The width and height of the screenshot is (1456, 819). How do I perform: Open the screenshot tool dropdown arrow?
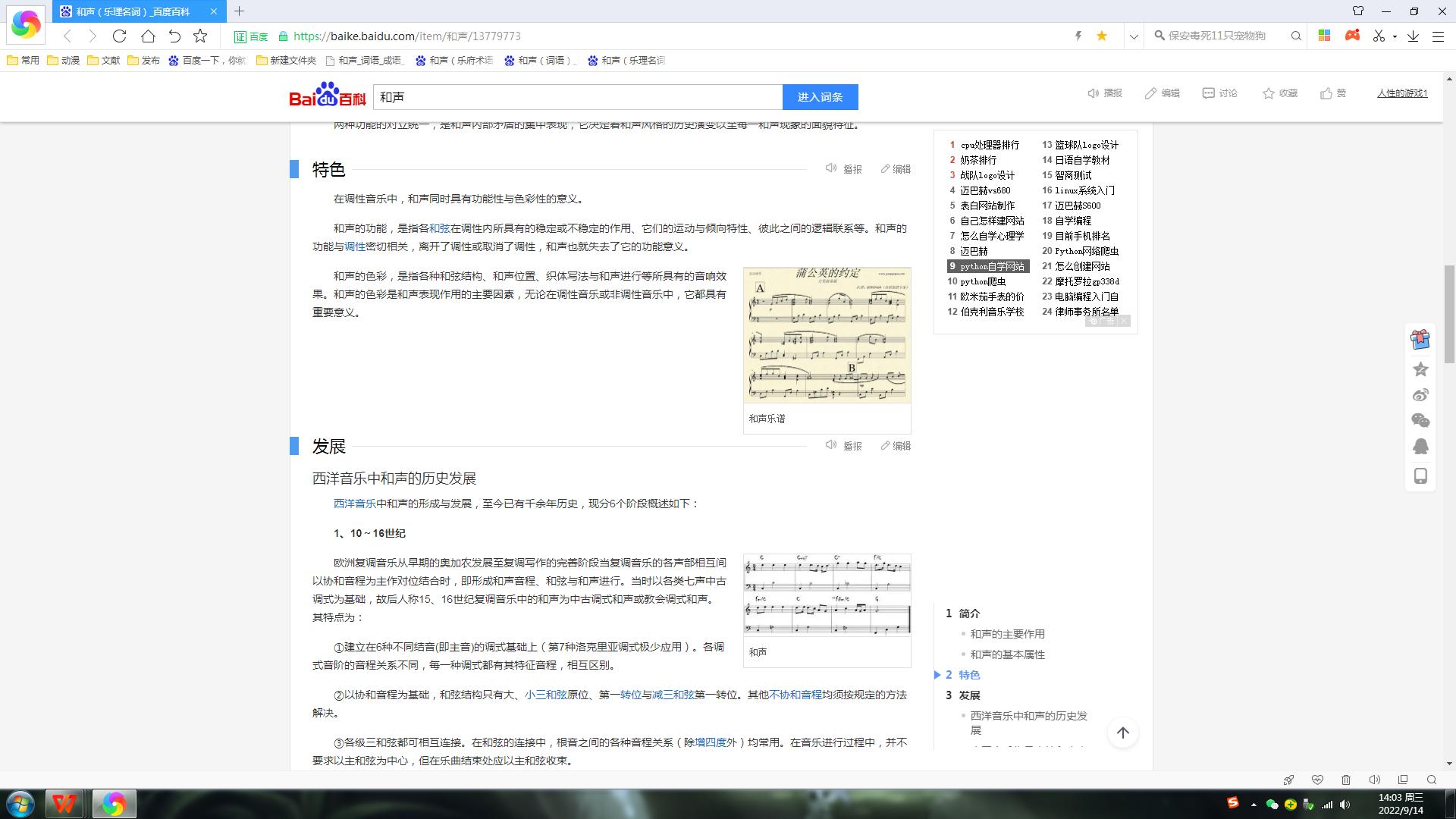[x=1394, y=36]
